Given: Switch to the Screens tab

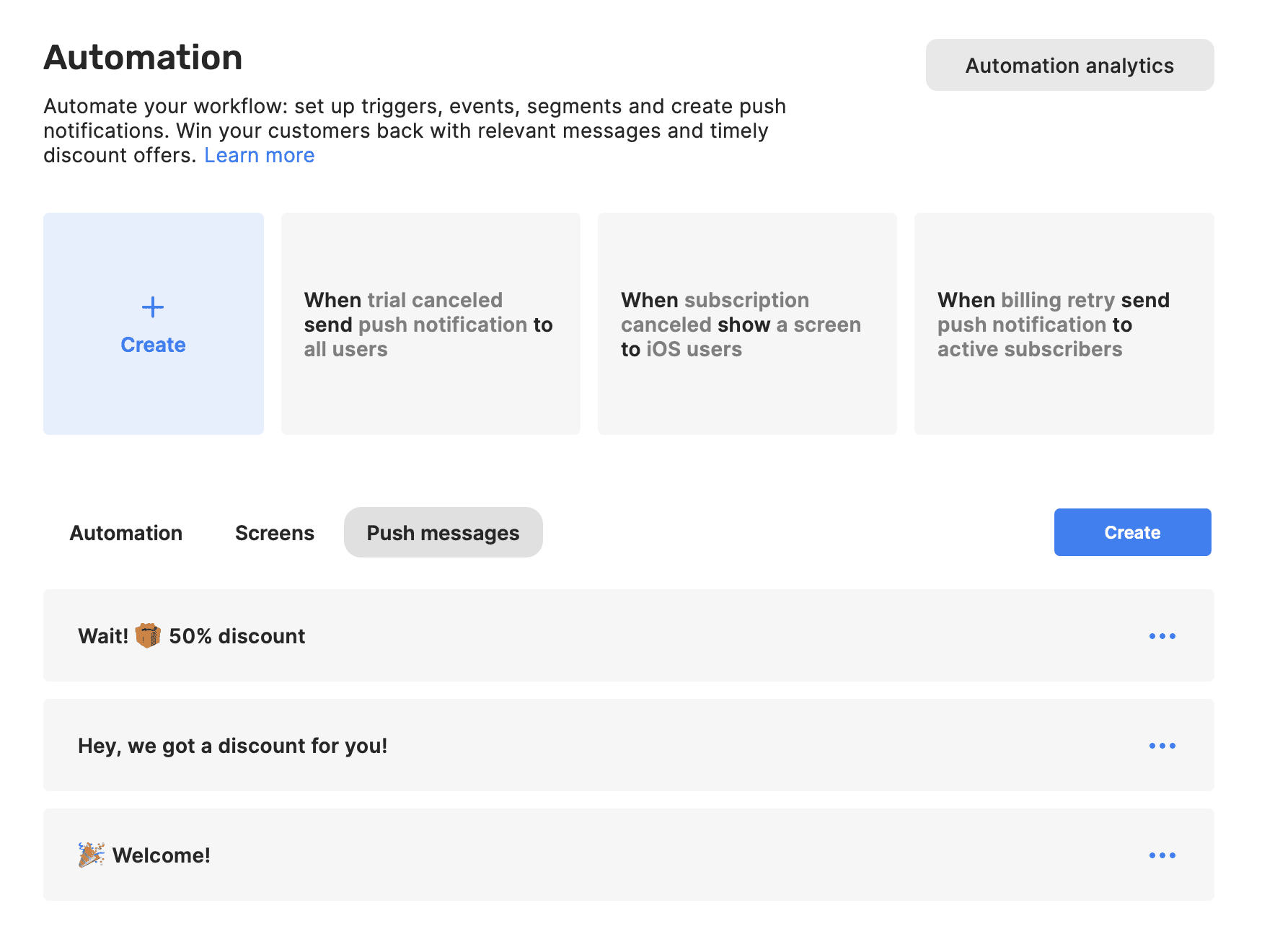Looking at the screenshot, I should tap(274, 532).
